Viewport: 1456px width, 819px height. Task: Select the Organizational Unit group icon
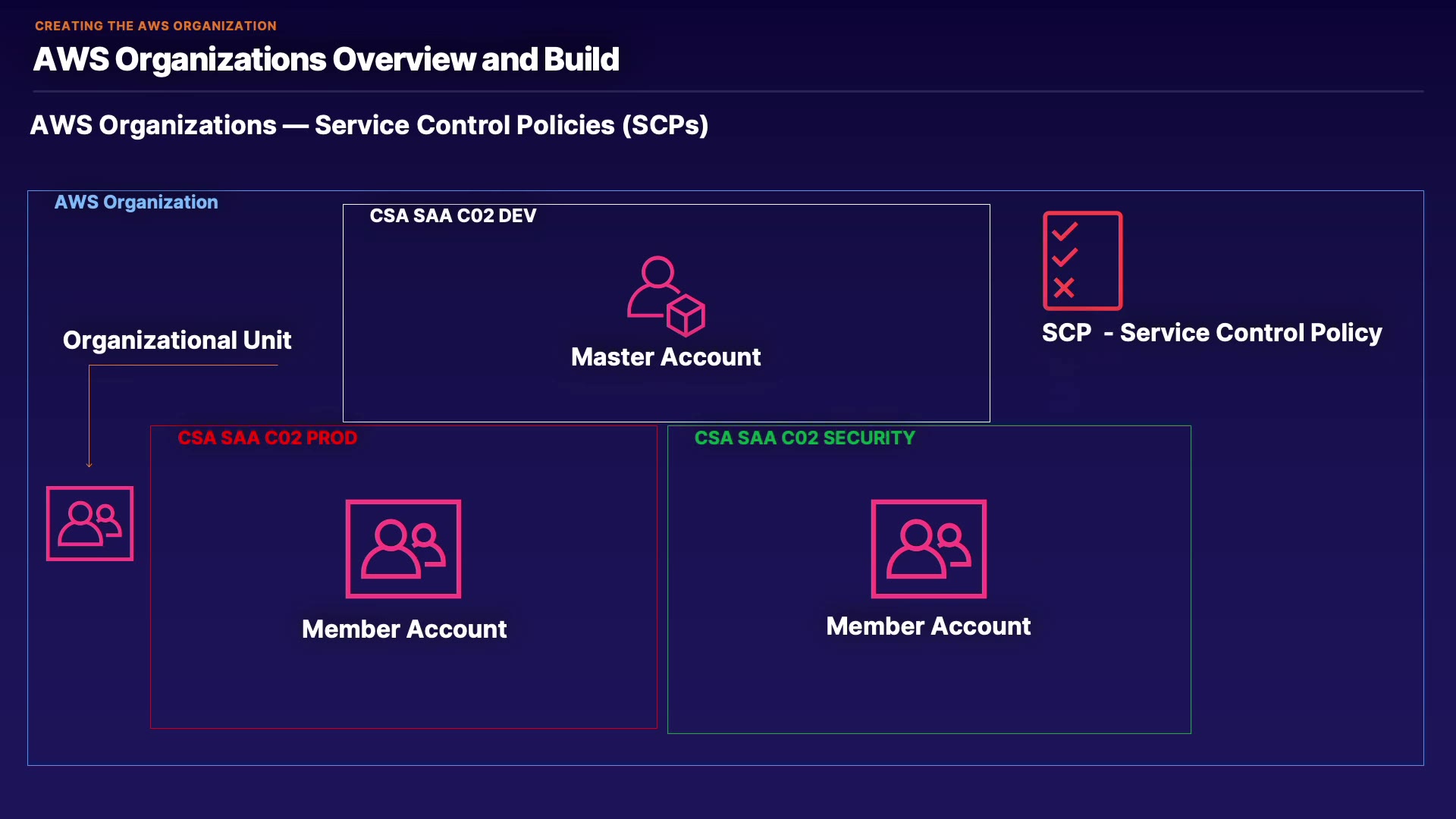click(89, 523)
